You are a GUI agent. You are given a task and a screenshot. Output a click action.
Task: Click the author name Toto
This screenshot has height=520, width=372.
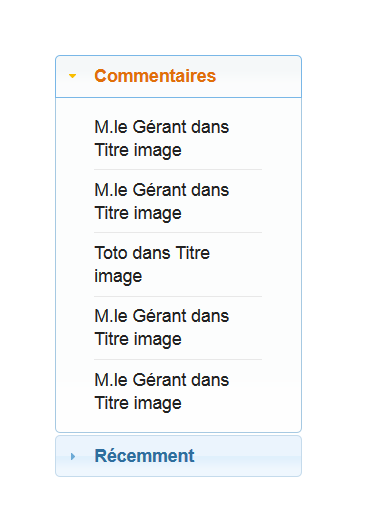click(x=111, y=253)
